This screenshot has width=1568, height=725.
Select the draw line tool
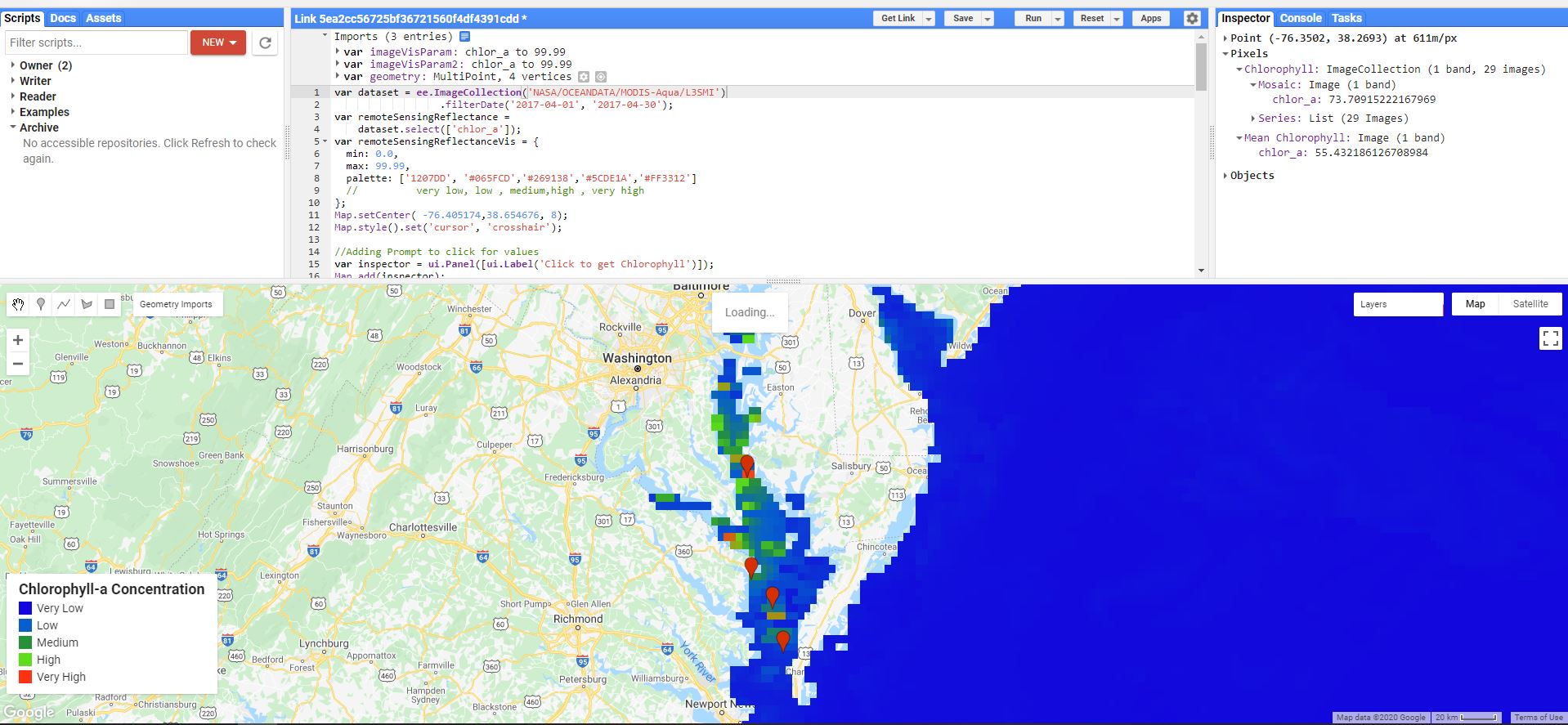[64, 304]
